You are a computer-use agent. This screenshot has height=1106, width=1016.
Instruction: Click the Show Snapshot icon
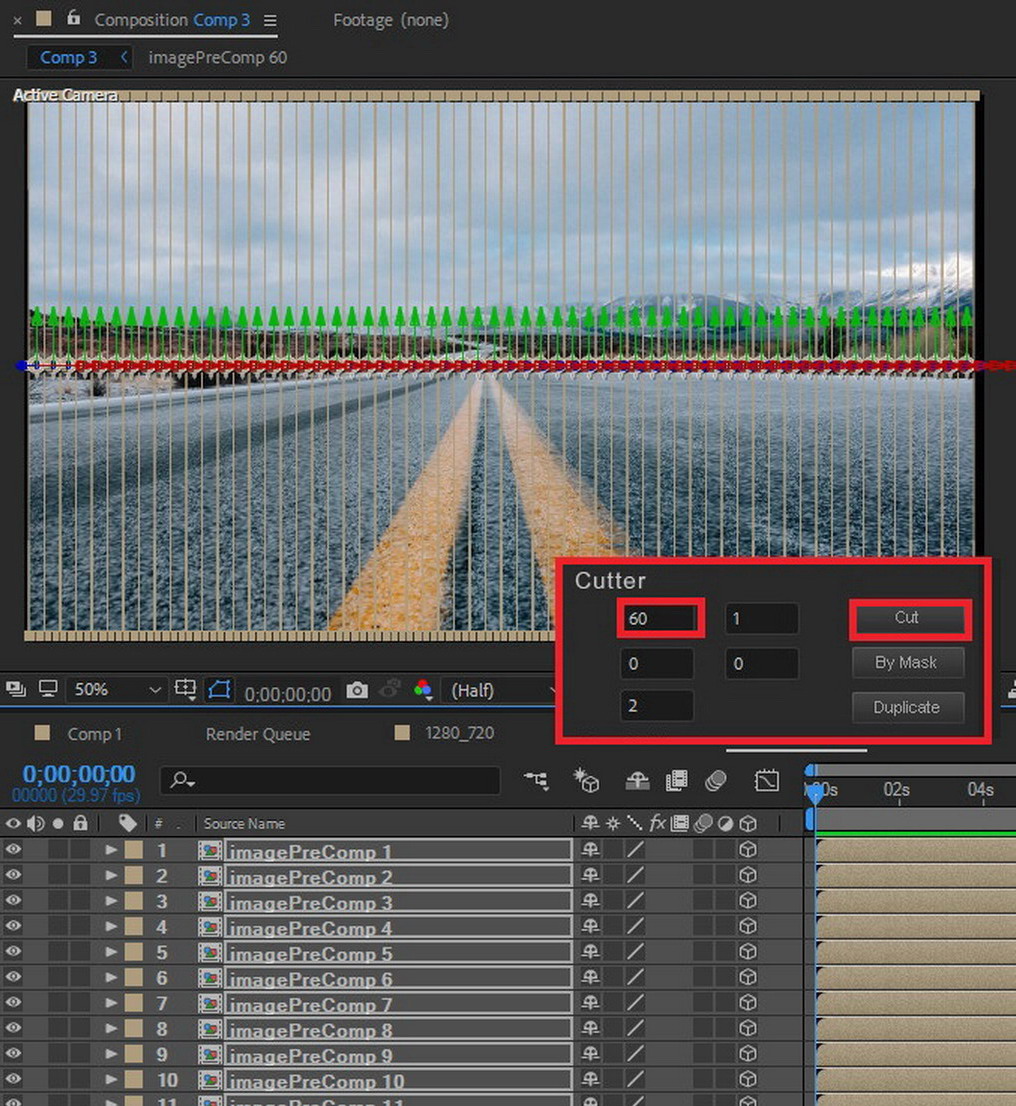(390, 689)
